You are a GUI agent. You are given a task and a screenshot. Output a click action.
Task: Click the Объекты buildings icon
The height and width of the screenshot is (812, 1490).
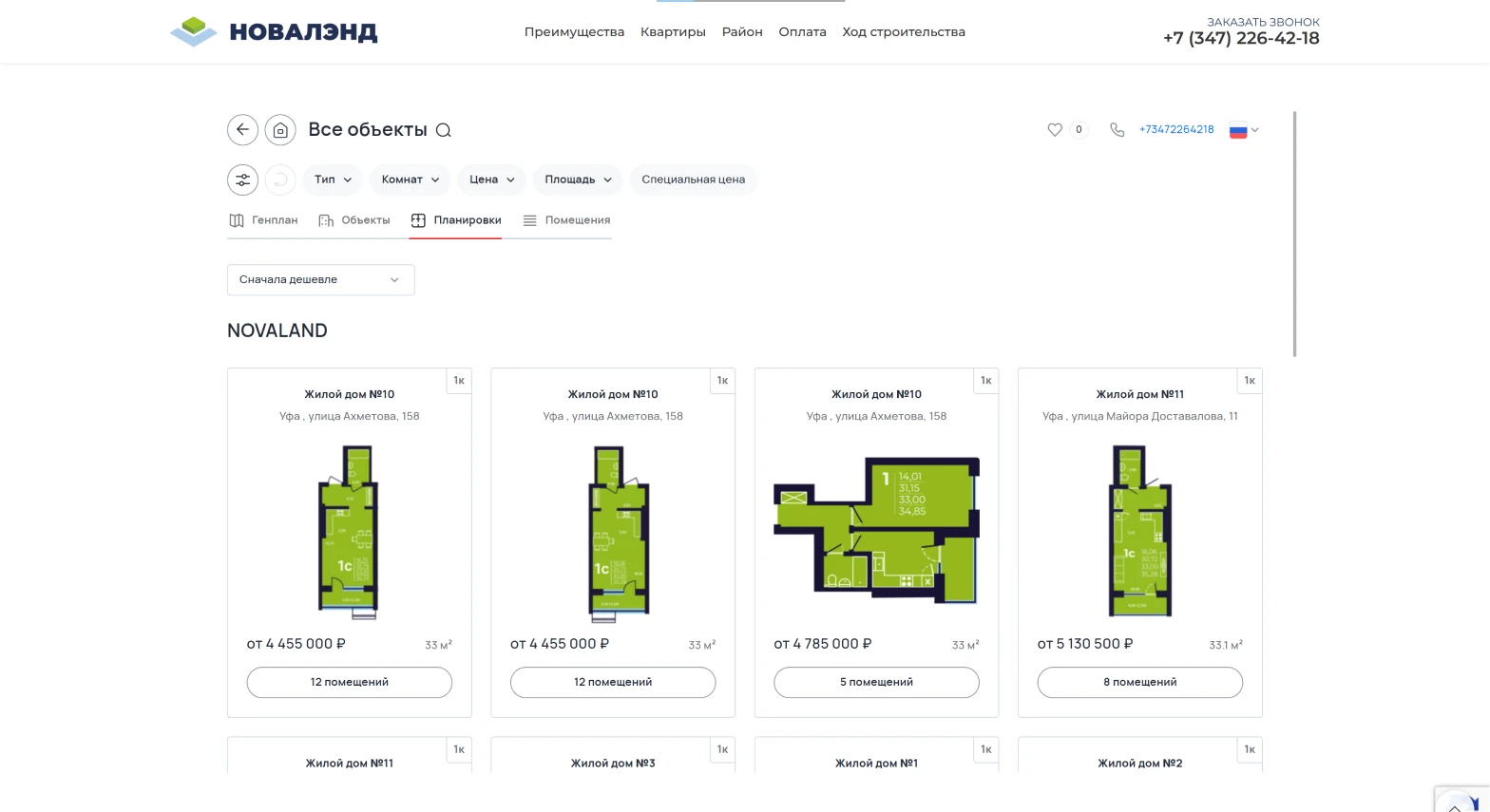point(326,220)
